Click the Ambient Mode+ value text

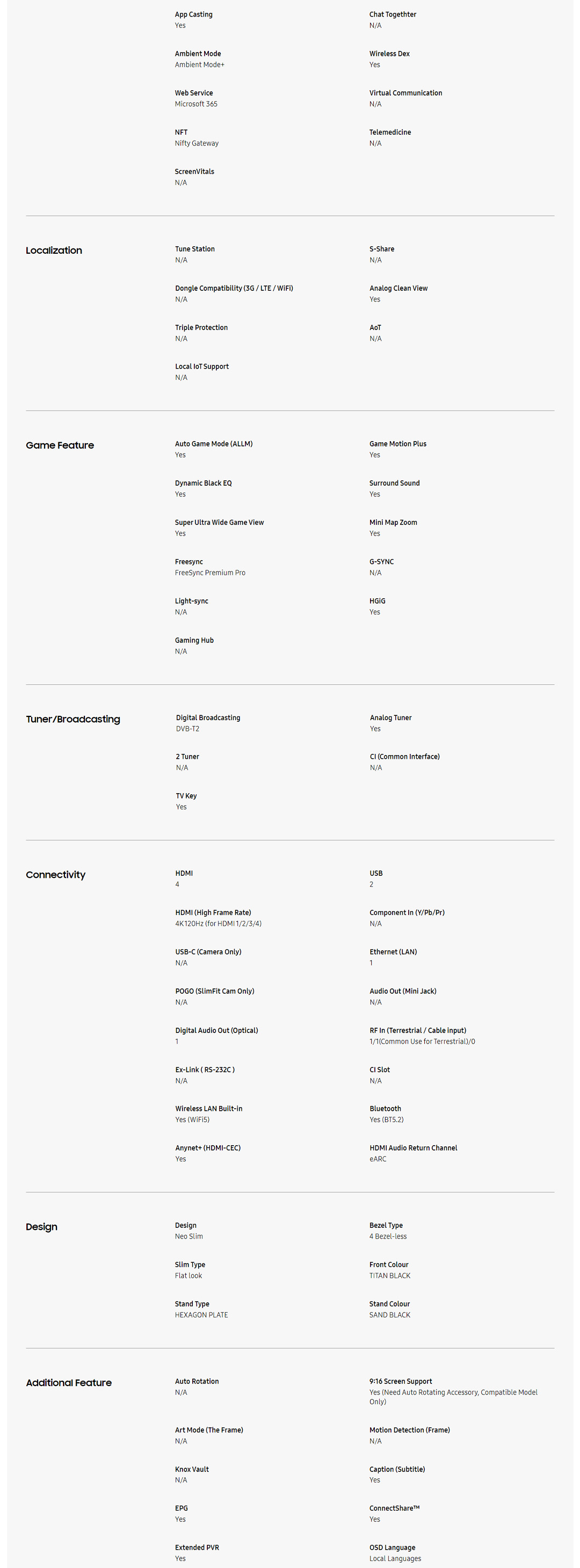click(199, 64)
